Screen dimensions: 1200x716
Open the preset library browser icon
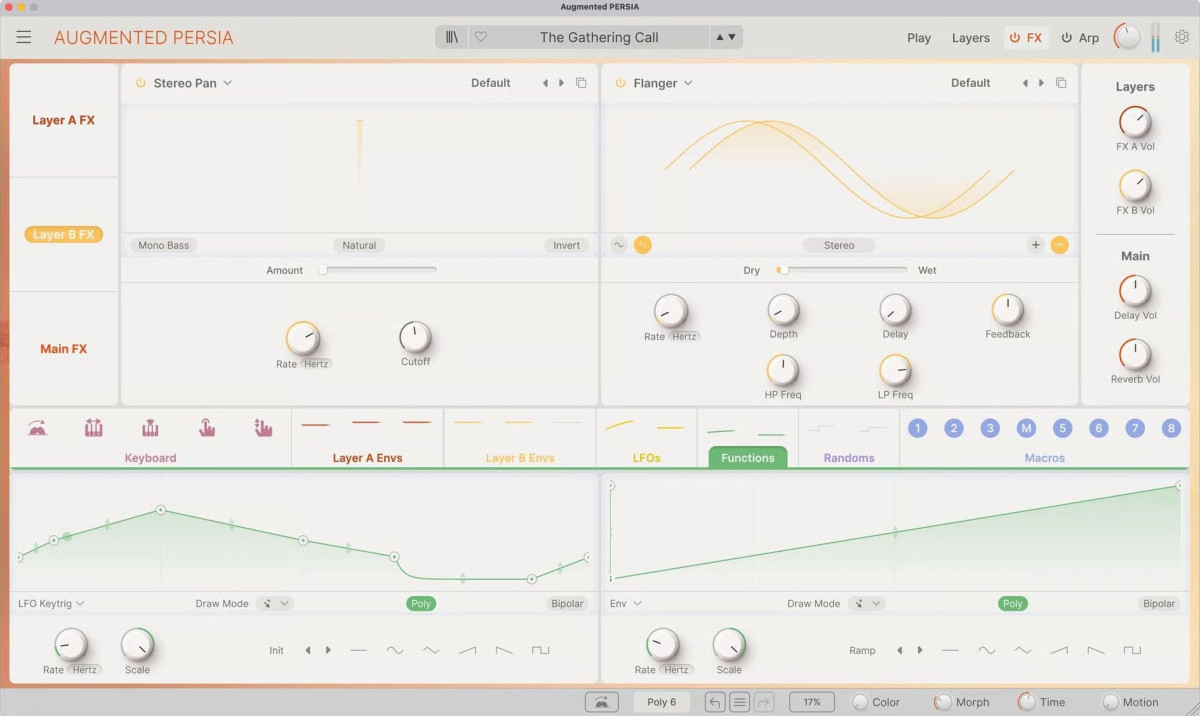pos(452,38)
